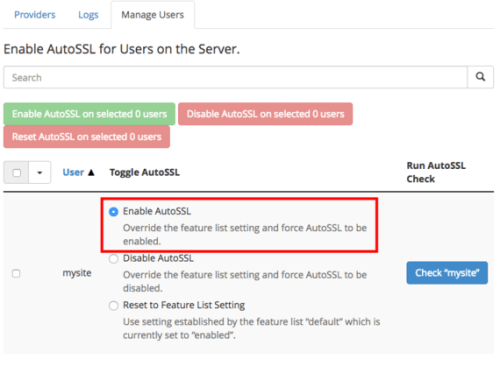500x366 pixels.
Task: Open the Providers tab
Action: 35,15
